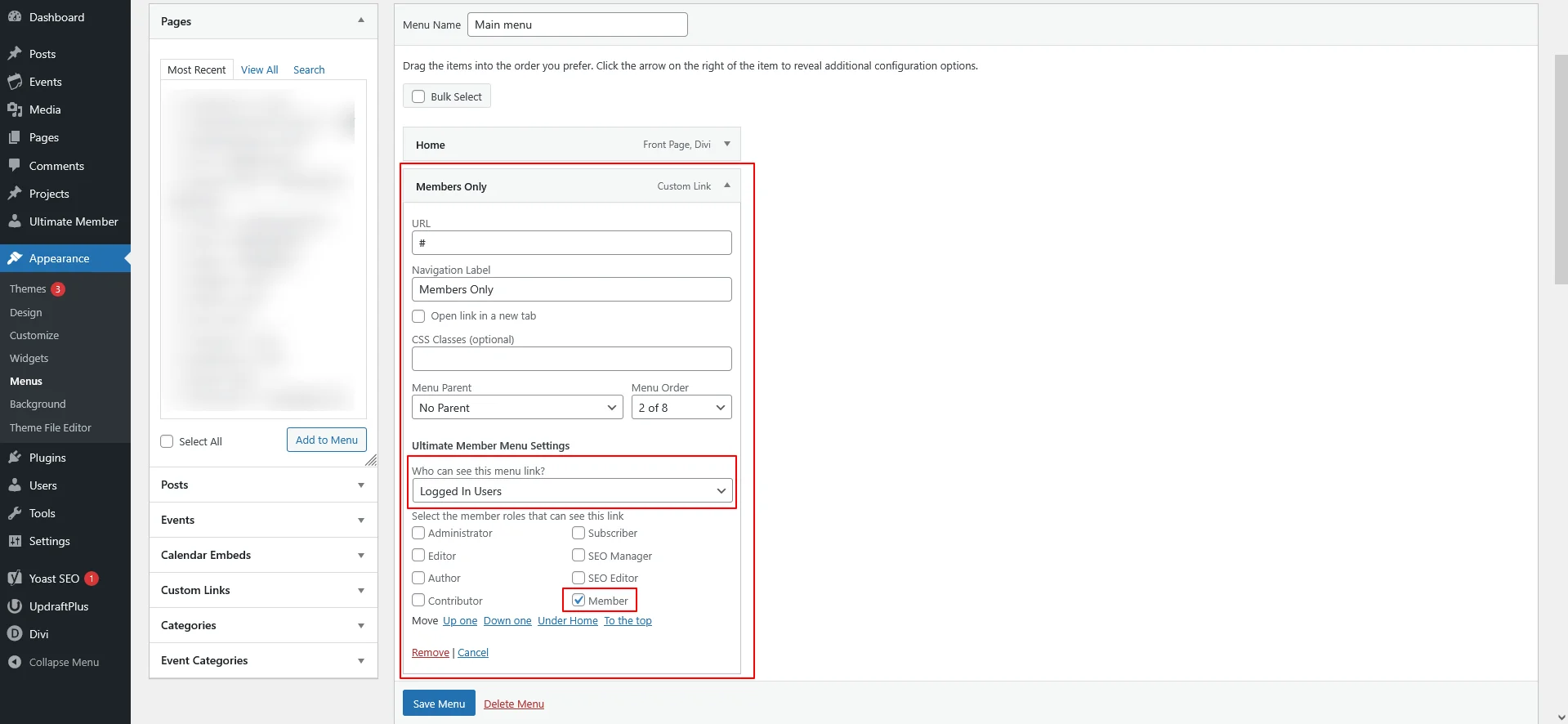Click the UpdraftPlus icon in sidebar
Viewport: 1568px width, 724px height.
pos(15,606)
